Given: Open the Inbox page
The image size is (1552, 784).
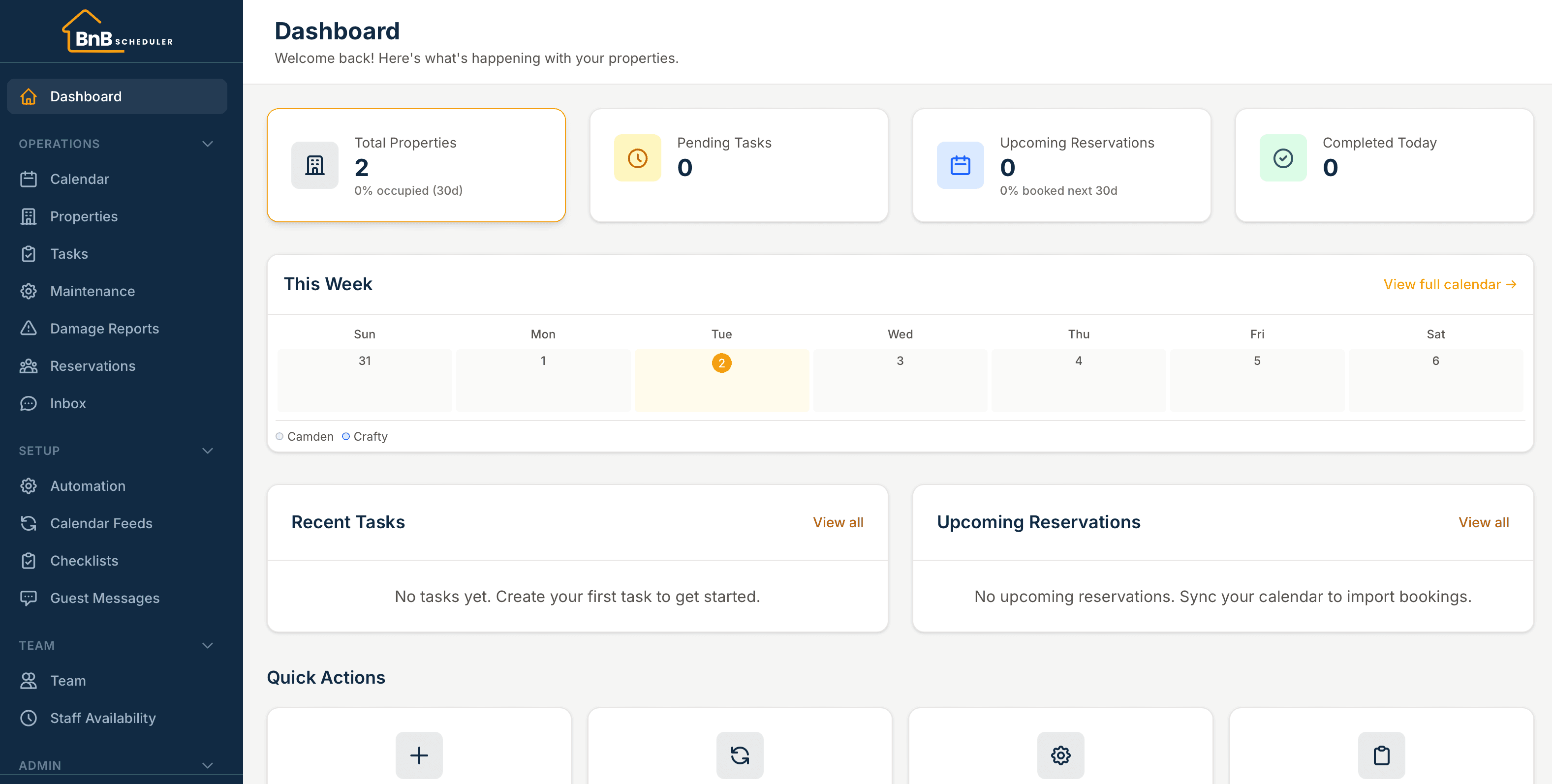Looking at the screenshot, I should coord(117,403).
